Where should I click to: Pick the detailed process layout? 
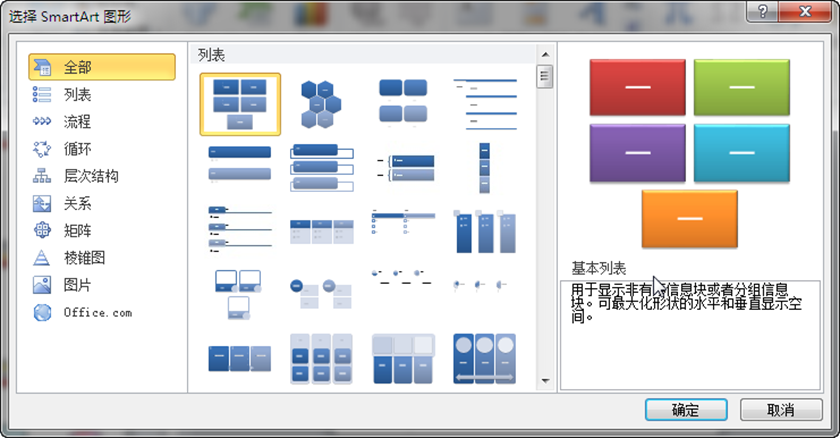point(239,358)
